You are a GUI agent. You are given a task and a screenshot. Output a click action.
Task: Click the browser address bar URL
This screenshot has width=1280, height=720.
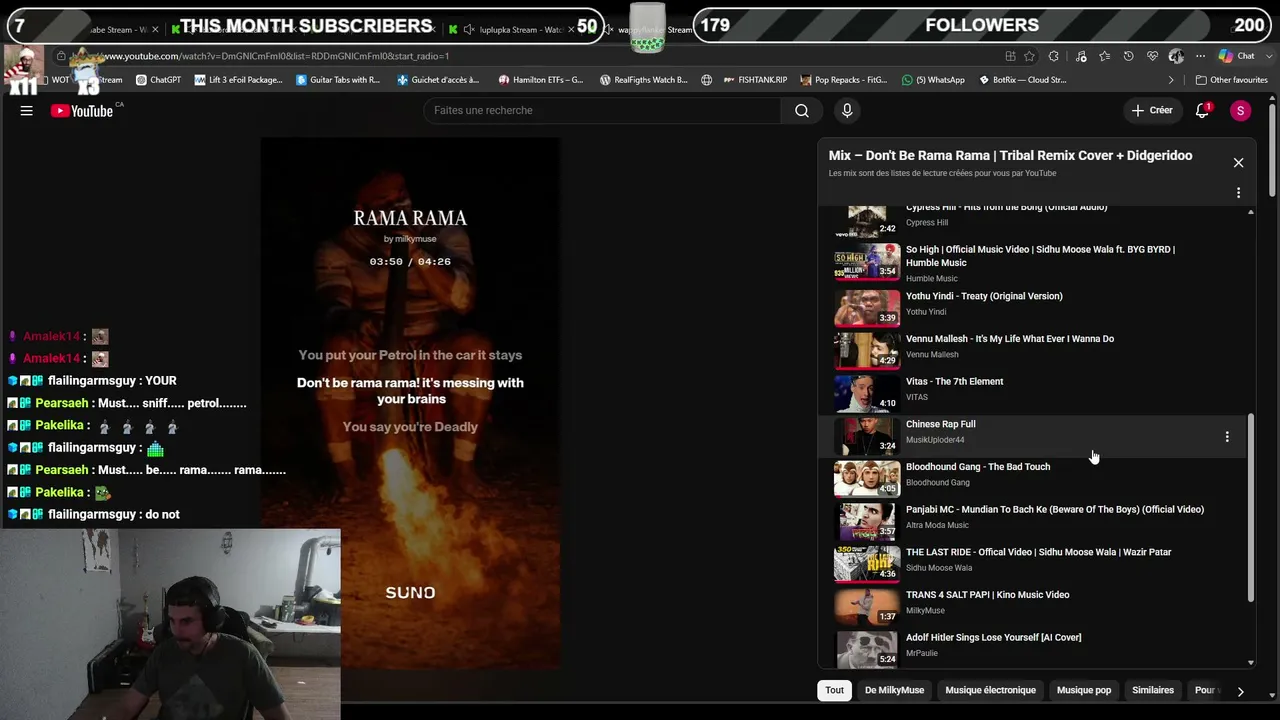point(275,56)
